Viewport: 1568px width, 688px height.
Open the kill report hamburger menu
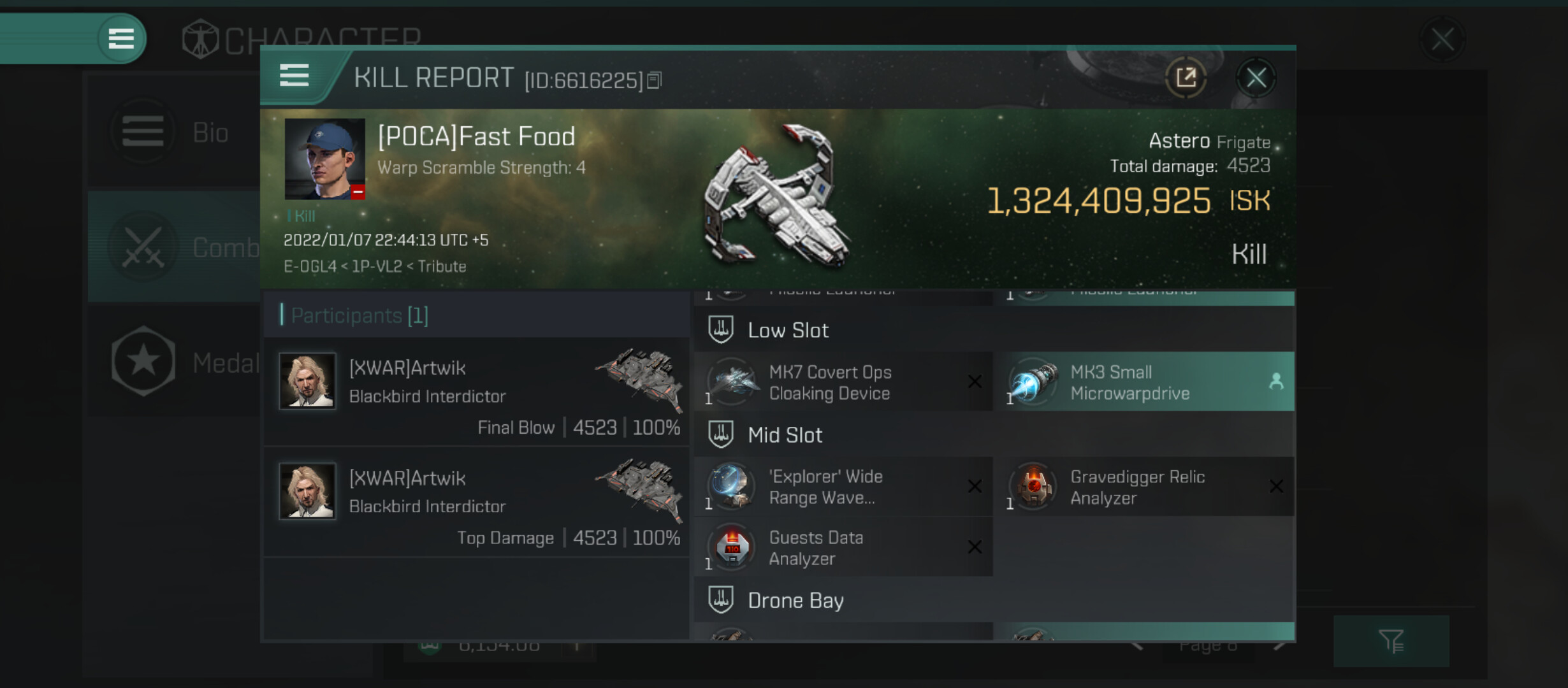click(x=294, y=76)
